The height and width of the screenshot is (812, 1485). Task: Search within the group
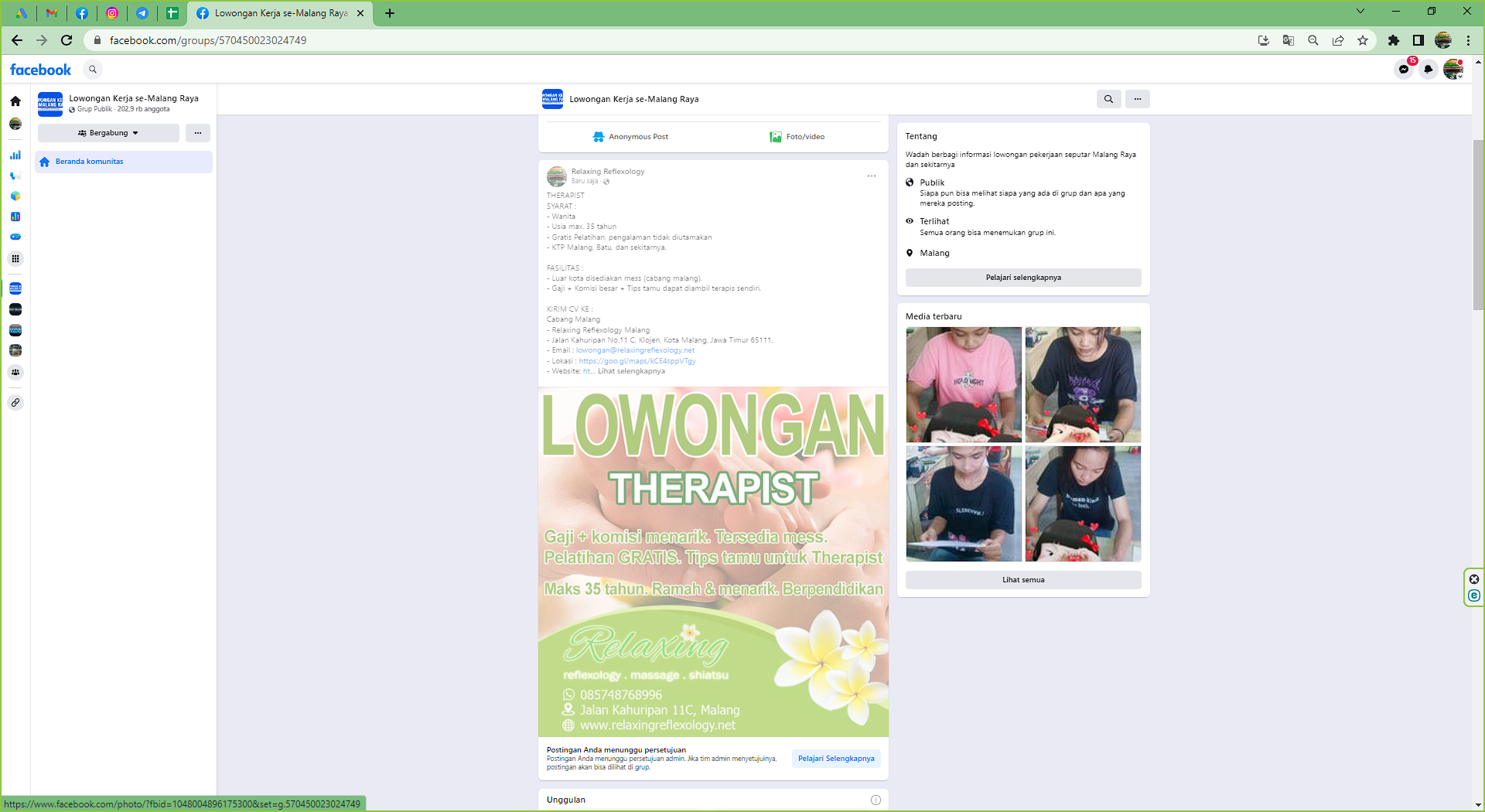tap(1108, 99)
